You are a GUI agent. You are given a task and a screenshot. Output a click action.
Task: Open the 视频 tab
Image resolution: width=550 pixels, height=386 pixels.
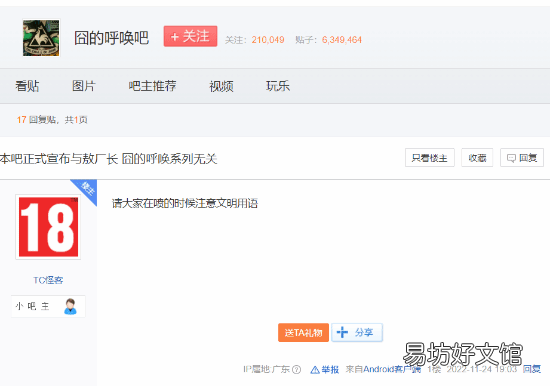point(221,86)
